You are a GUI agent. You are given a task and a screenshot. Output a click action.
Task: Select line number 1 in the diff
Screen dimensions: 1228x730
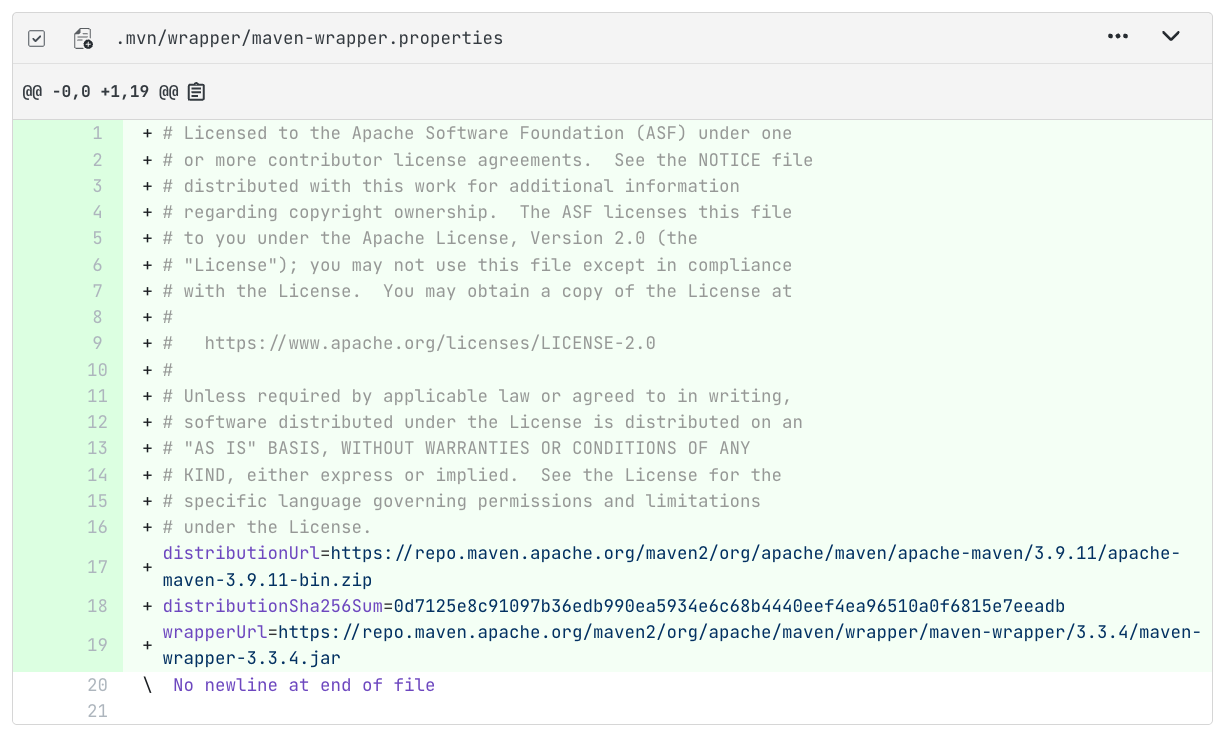(x=97, y=134)
